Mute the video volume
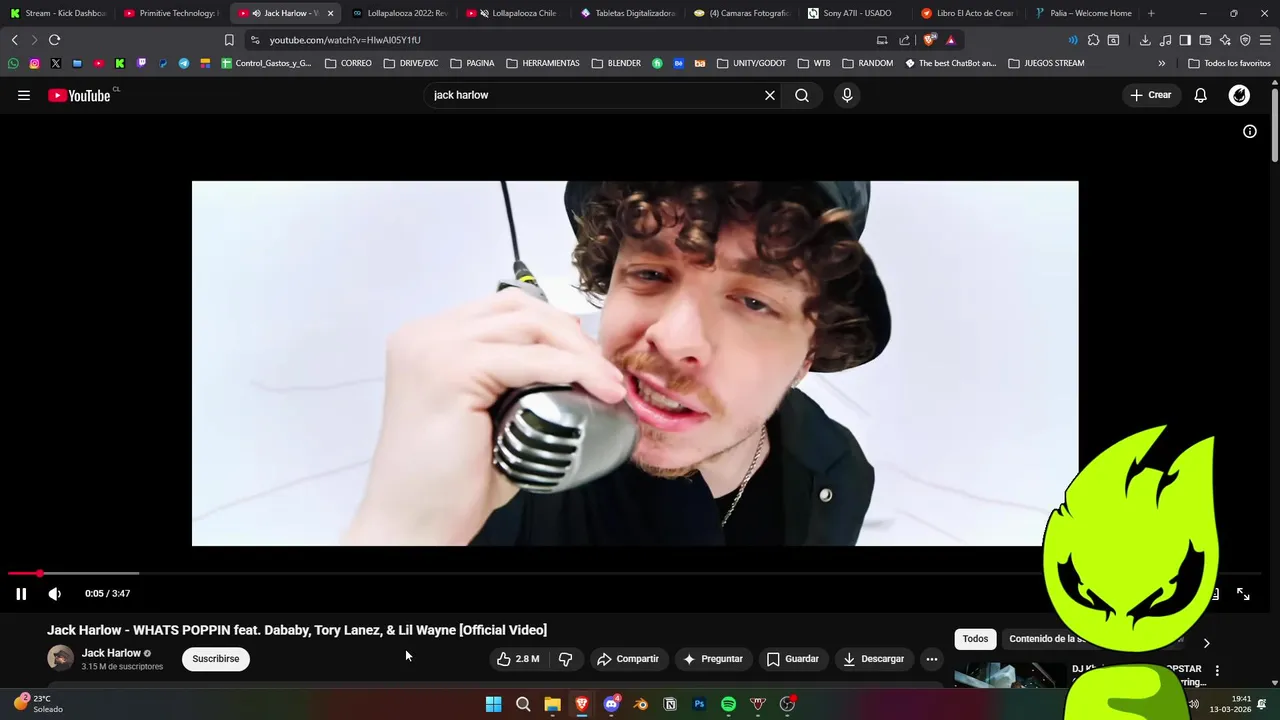 point(55,593)
